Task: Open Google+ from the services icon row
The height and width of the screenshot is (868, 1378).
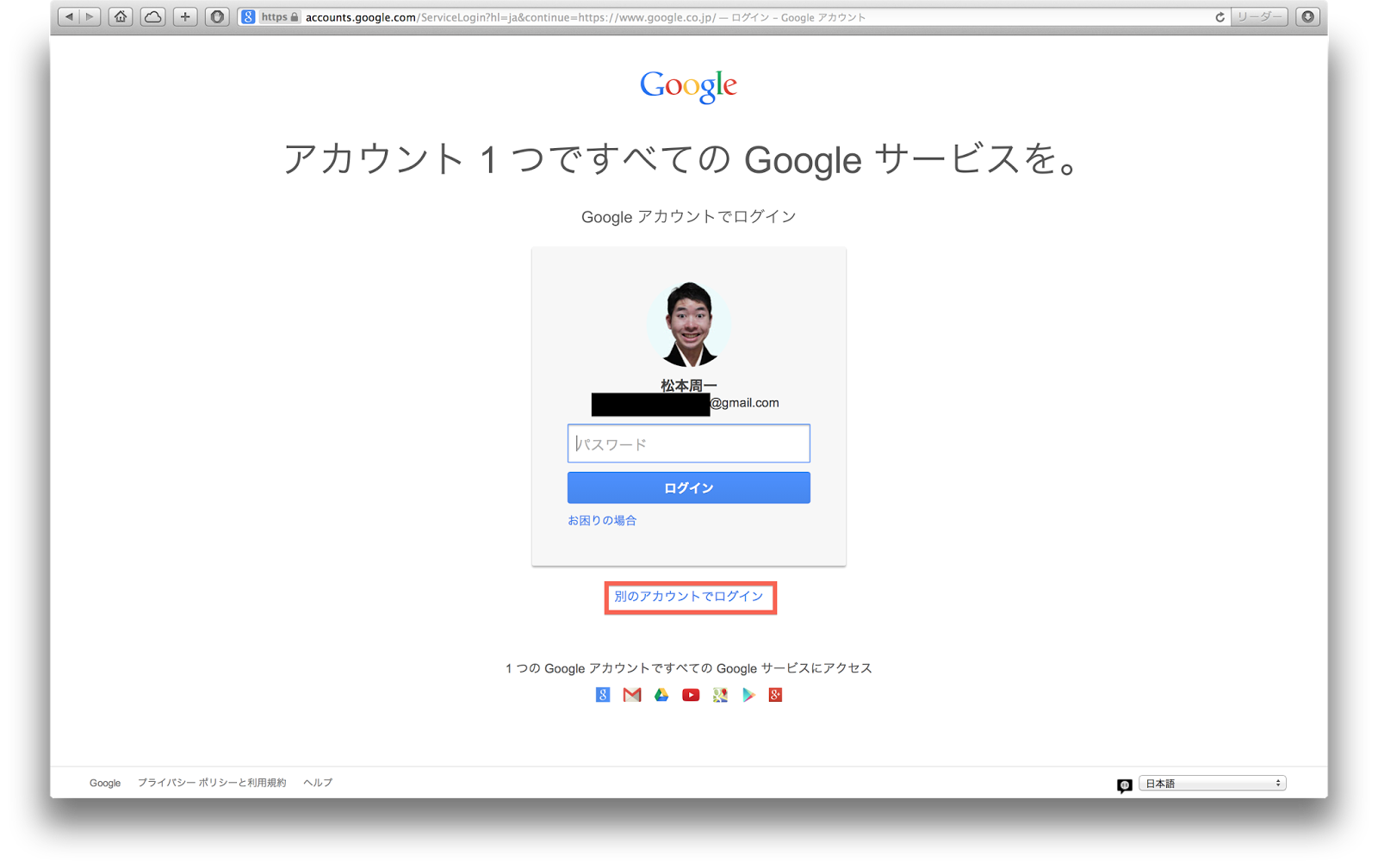Action: tap(775, 694)
